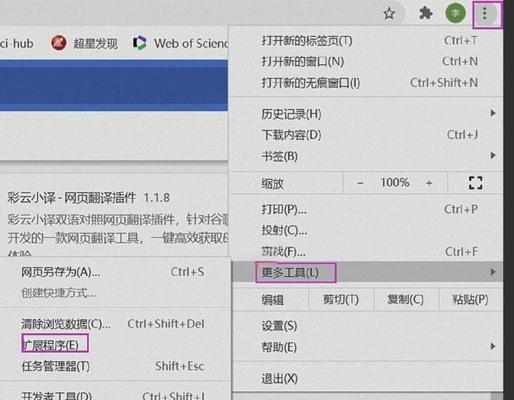Image resolution: width=514 pixels, height=400 pixels.
Task: Expand the 书签(B) submenu arrow
Action: click(493, 155)
